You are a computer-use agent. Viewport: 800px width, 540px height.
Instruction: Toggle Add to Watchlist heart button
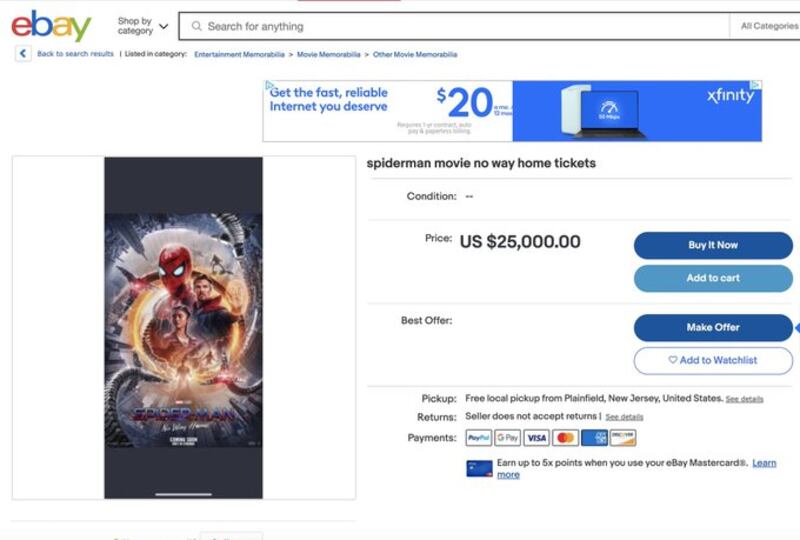coord(713,360)
